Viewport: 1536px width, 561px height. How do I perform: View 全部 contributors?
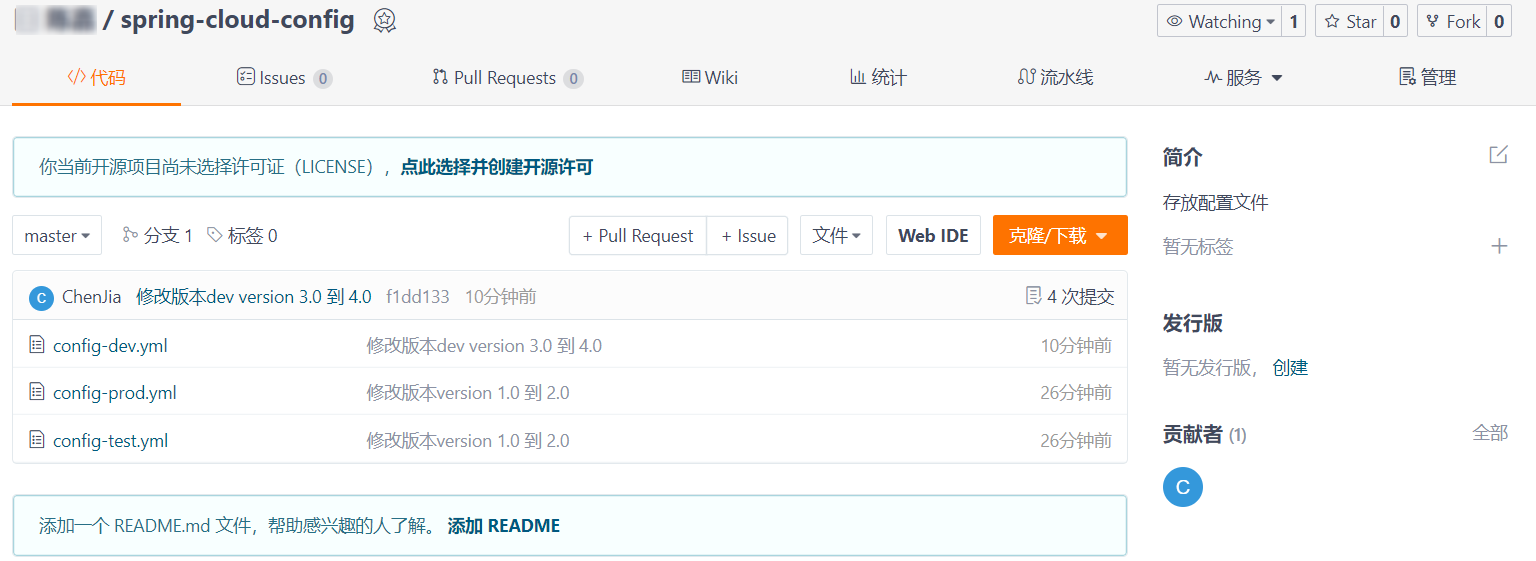click(x=1490, y=433)
